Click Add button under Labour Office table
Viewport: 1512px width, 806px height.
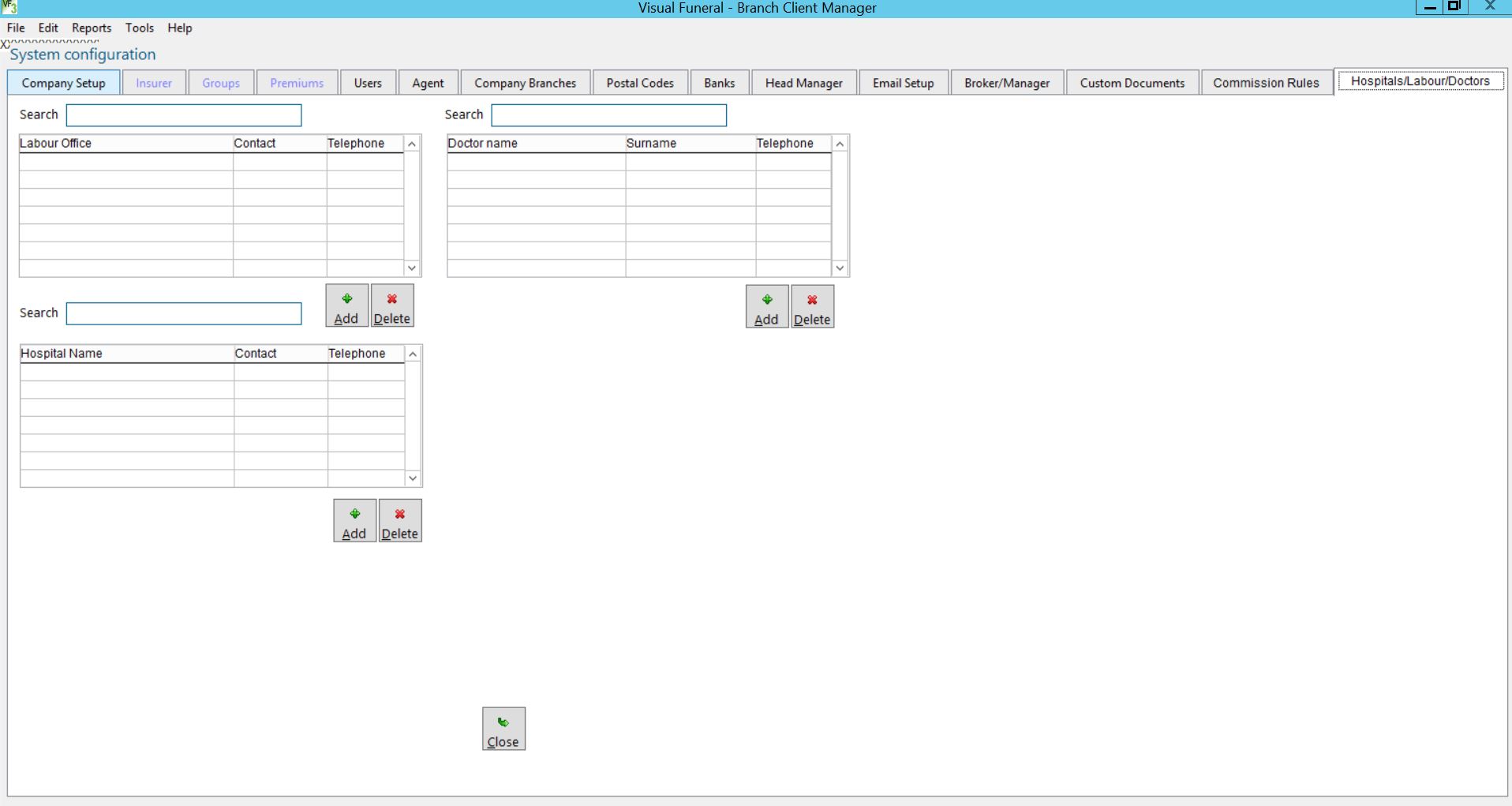point(346,306)
